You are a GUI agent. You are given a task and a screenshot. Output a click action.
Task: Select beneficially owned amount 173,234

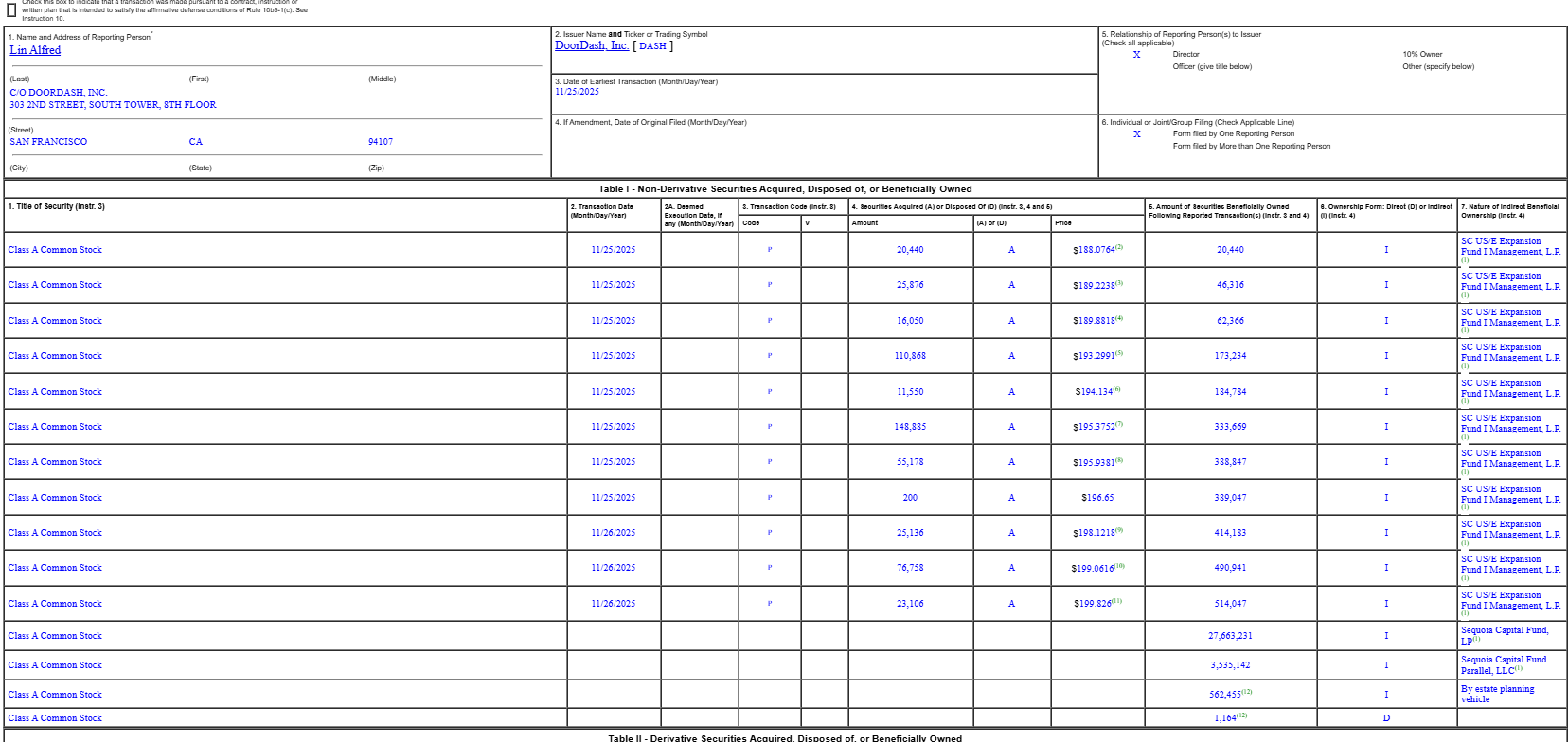point(1230,356)
